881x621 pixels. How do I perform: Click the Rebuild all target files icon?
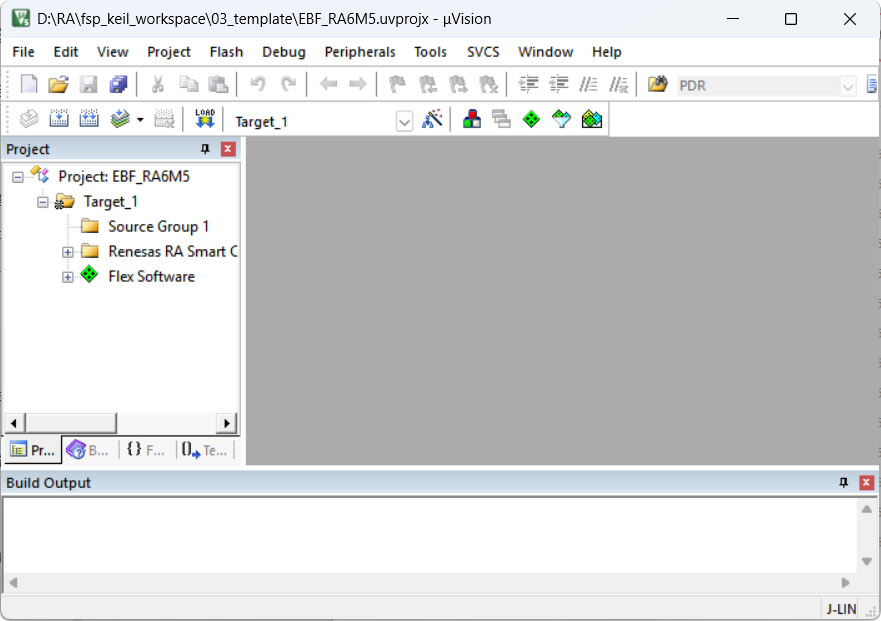(89, 119)
